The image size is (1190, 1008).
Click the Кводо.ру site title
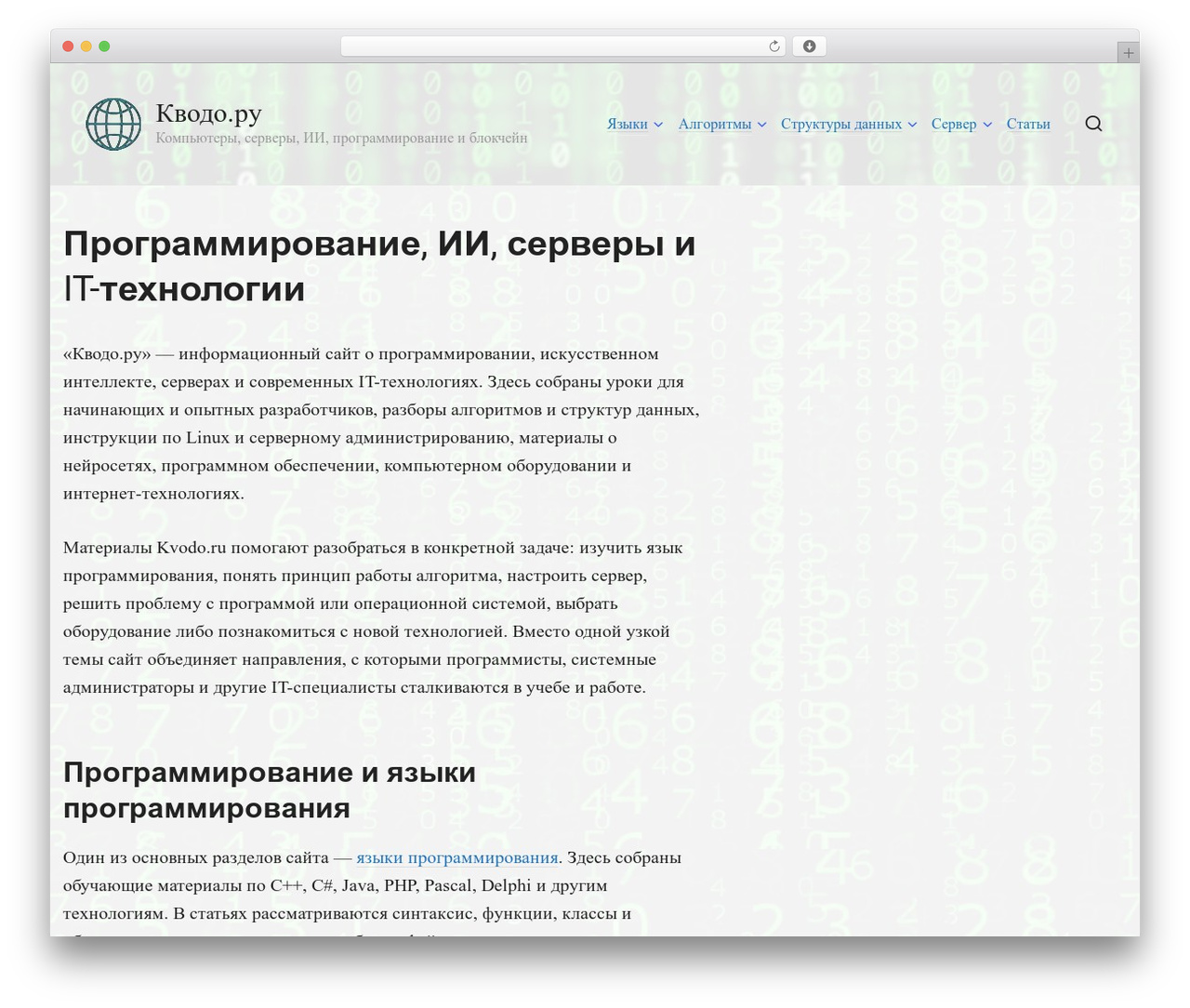pyautogui.click(x=209, y=113)
